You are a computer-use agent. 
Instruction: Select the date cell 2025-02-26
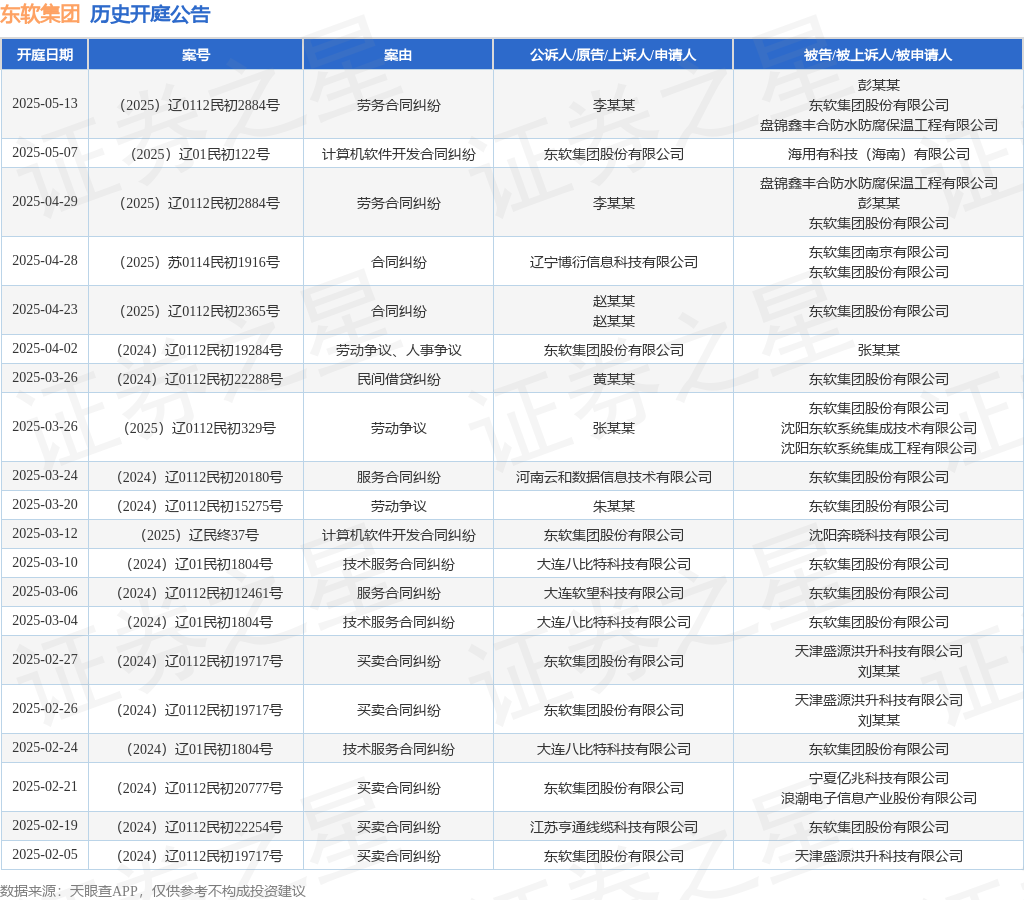[44, 708]
